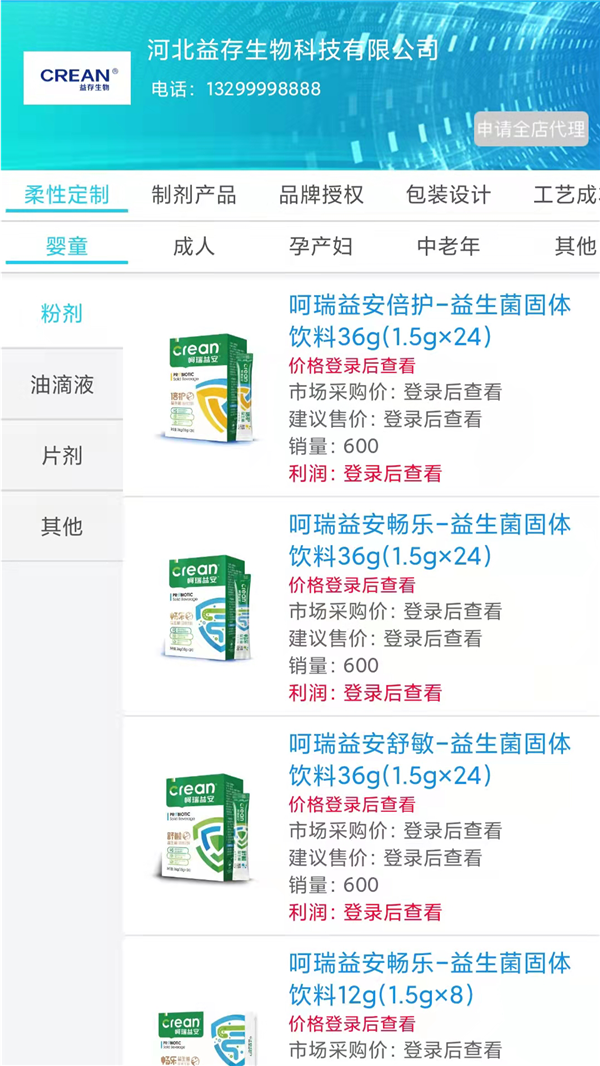Open the 品牌授权 tab
Screen dimensions: 600x1066
pos(320,196)
